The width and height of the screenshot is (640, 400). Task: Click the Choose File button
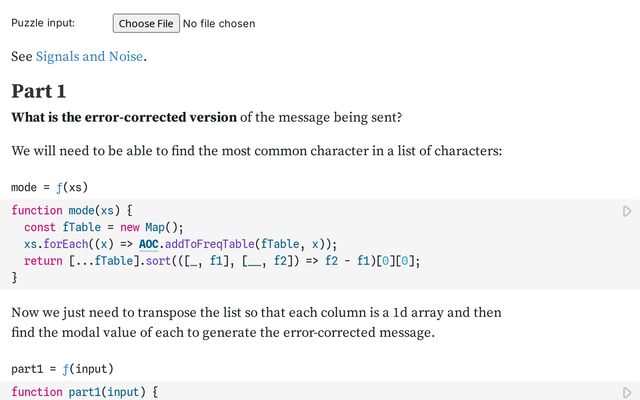point(146,23)
